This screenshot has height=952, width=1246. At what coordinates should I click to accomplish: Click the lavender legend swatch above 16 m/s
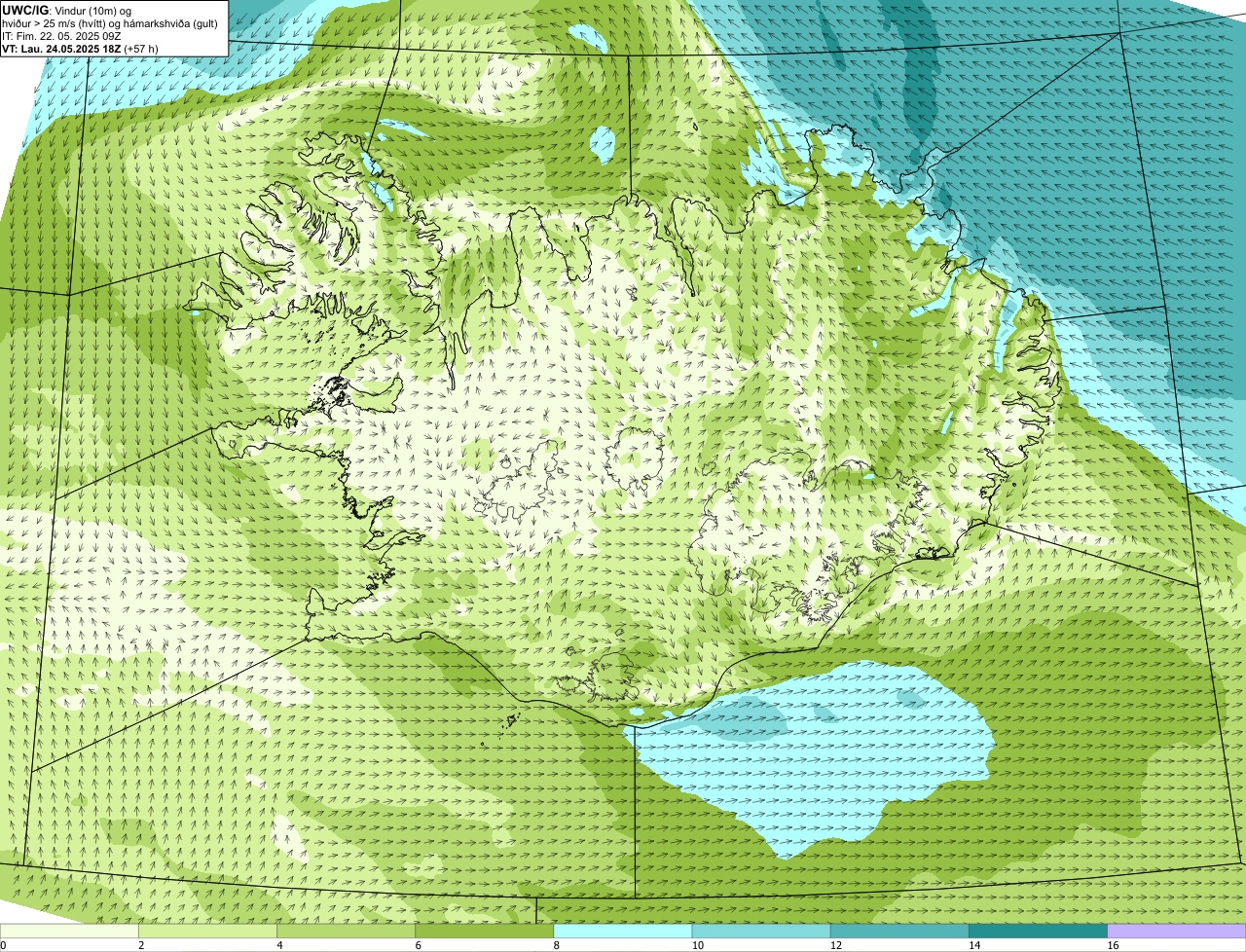(1177, 931)
